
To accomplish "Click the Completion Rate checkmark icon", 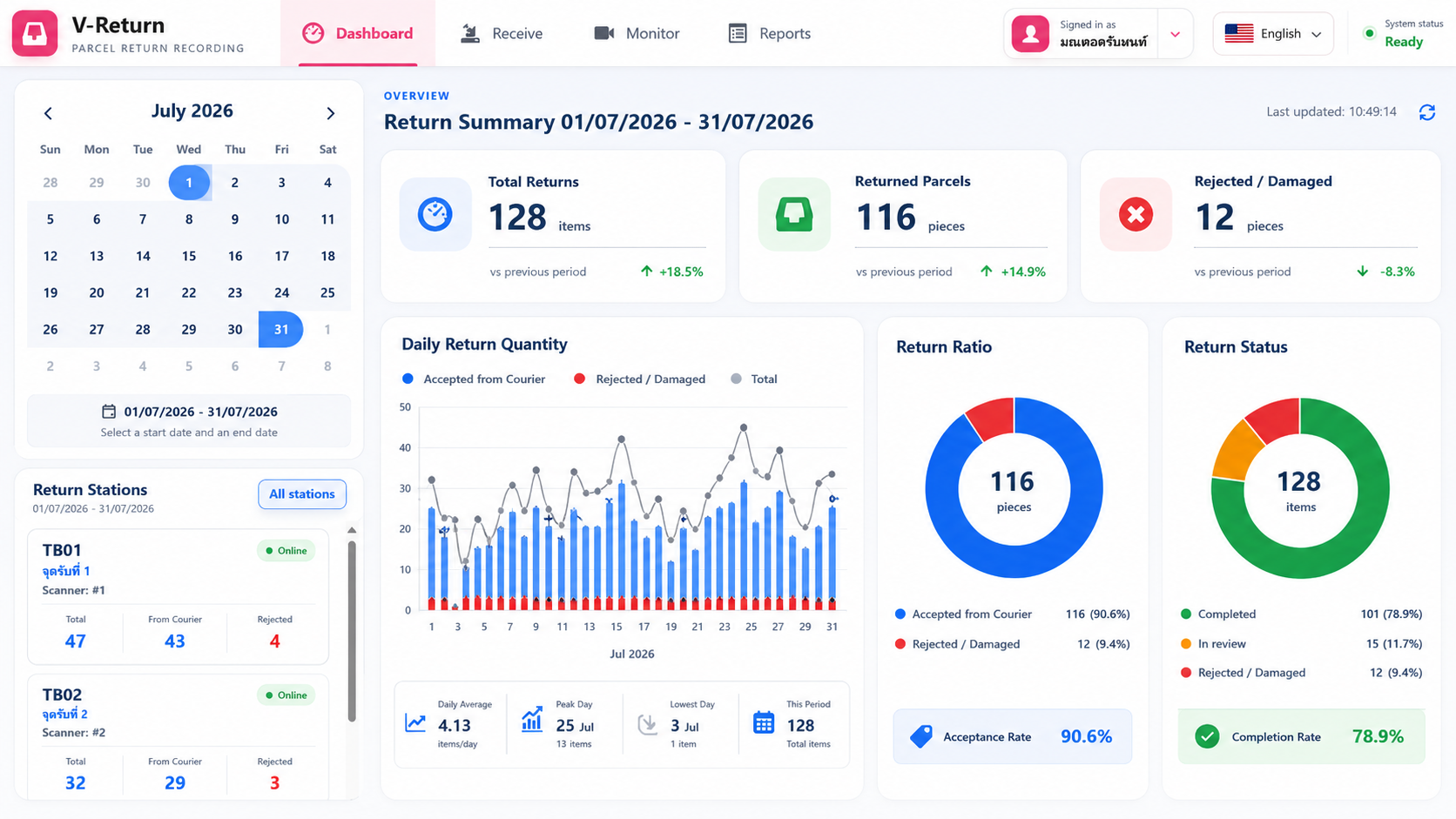I will [1207, 736].
